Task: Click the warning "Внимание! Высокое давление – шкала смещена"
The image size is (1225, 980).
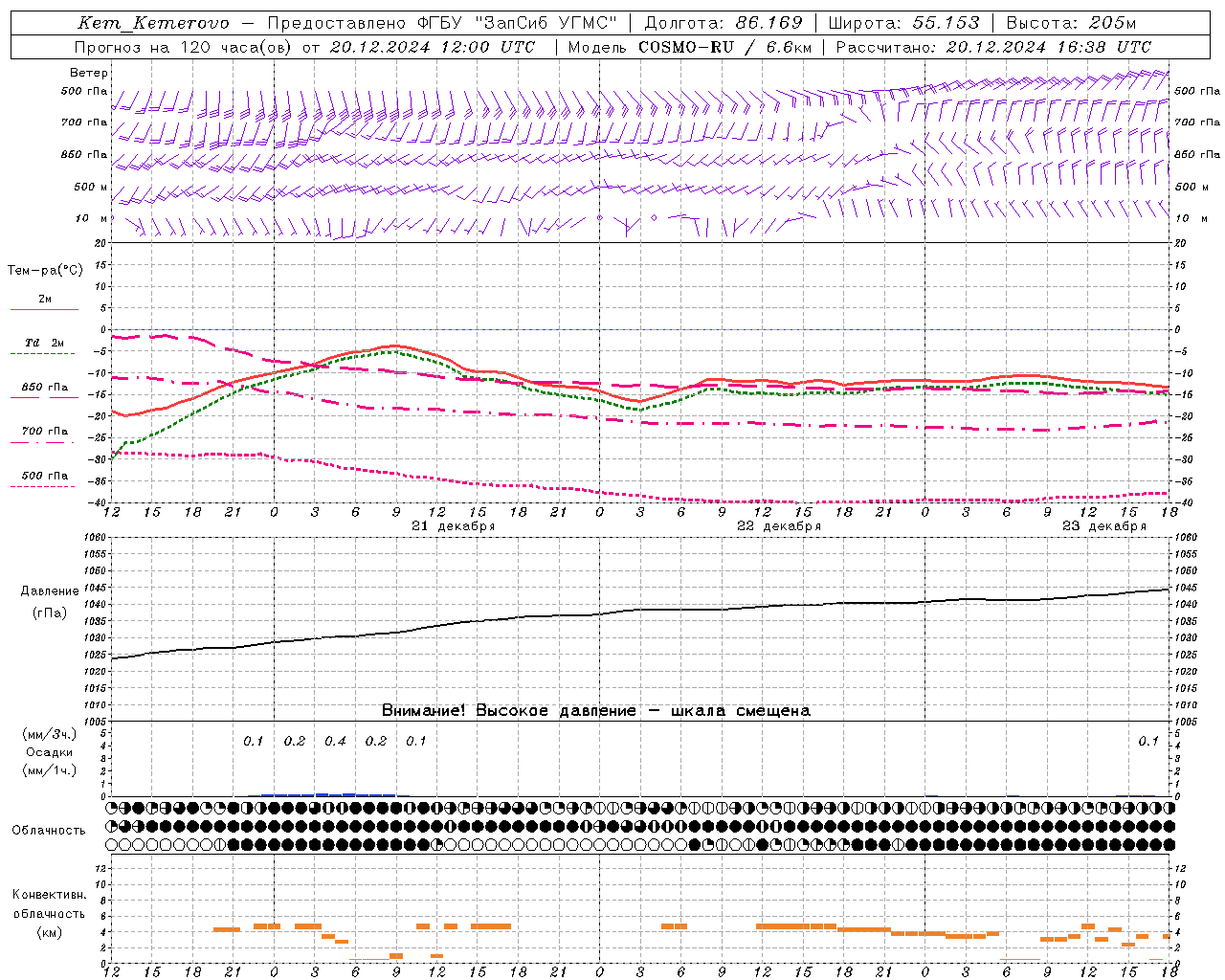Action: pos(596,710)
